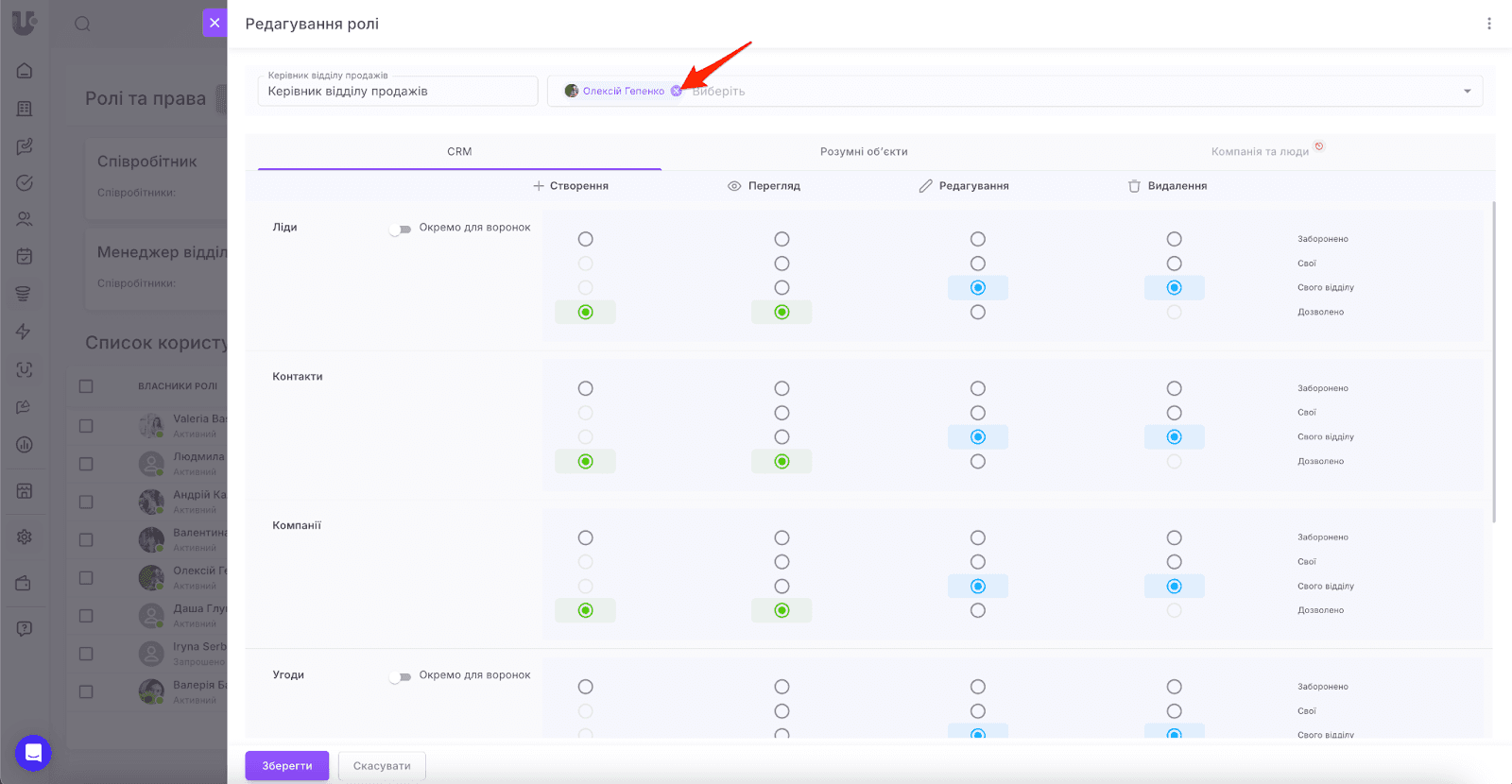Viewport: 1512px width, 784px height.
Task: Toggle 'Окремо для воронок' for Угоди
Action: click(x=402, y=676)
